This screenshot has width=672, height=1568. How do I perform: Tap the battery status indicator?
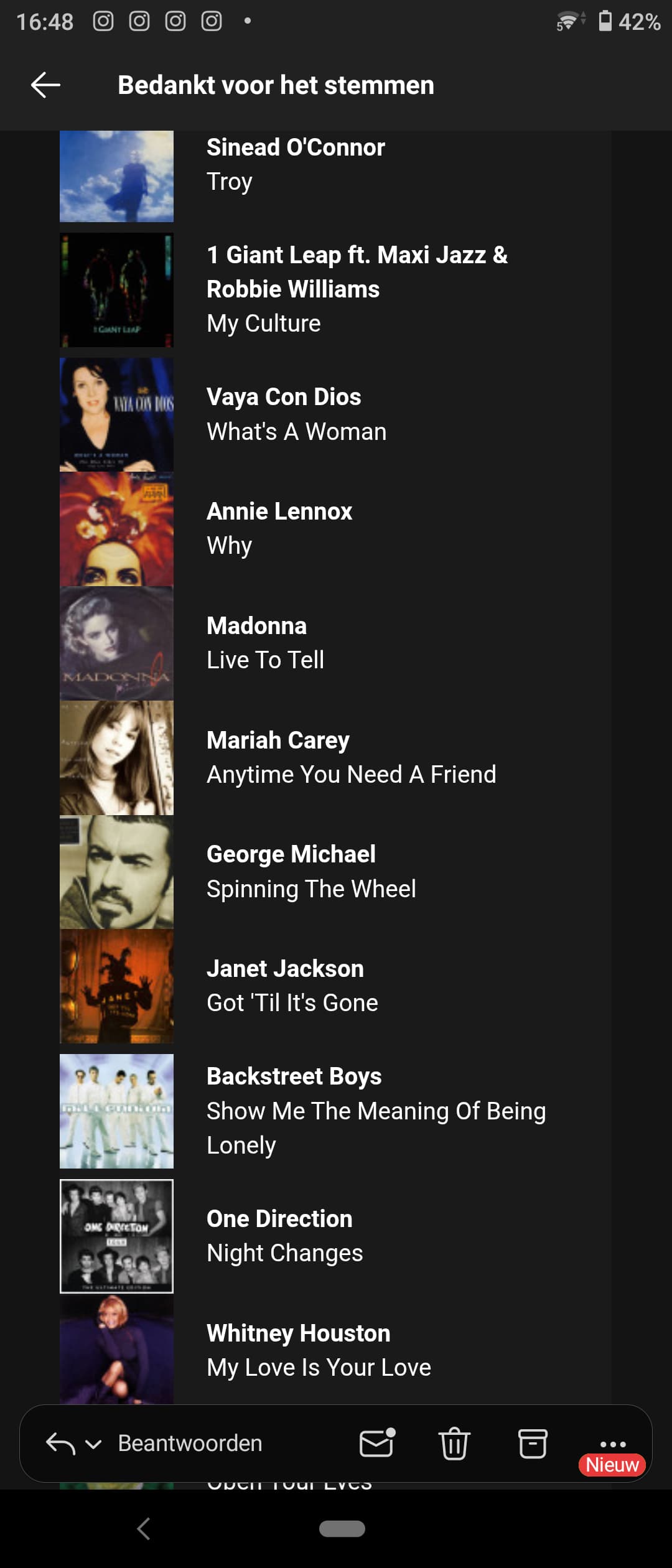click(605, 21)
